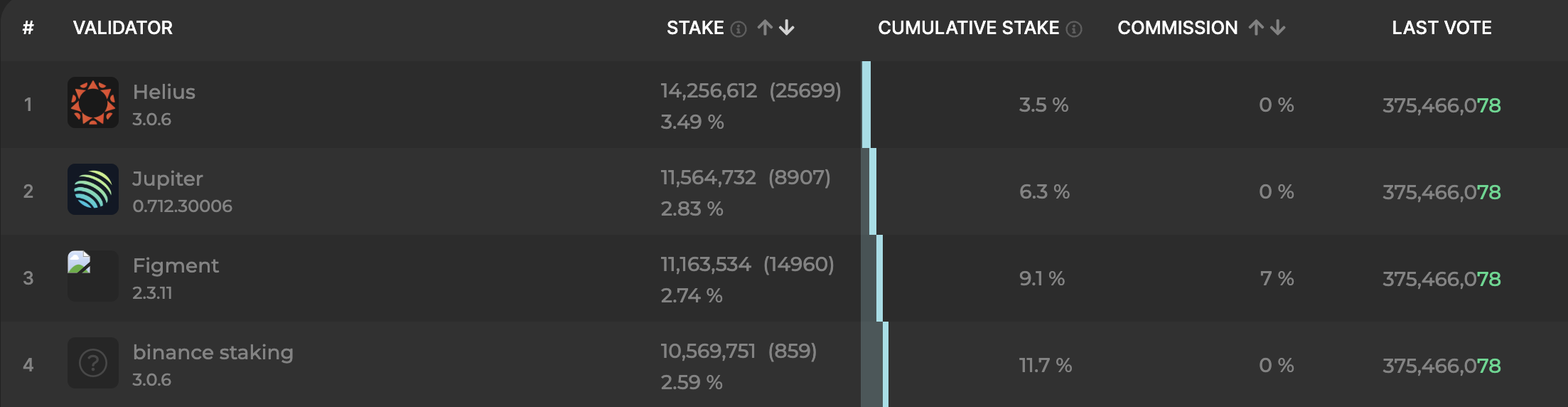Open the Figment validator name link
Image resolution: width=1568 pixels, height=407 pixels.
click(x=176, y=265)
